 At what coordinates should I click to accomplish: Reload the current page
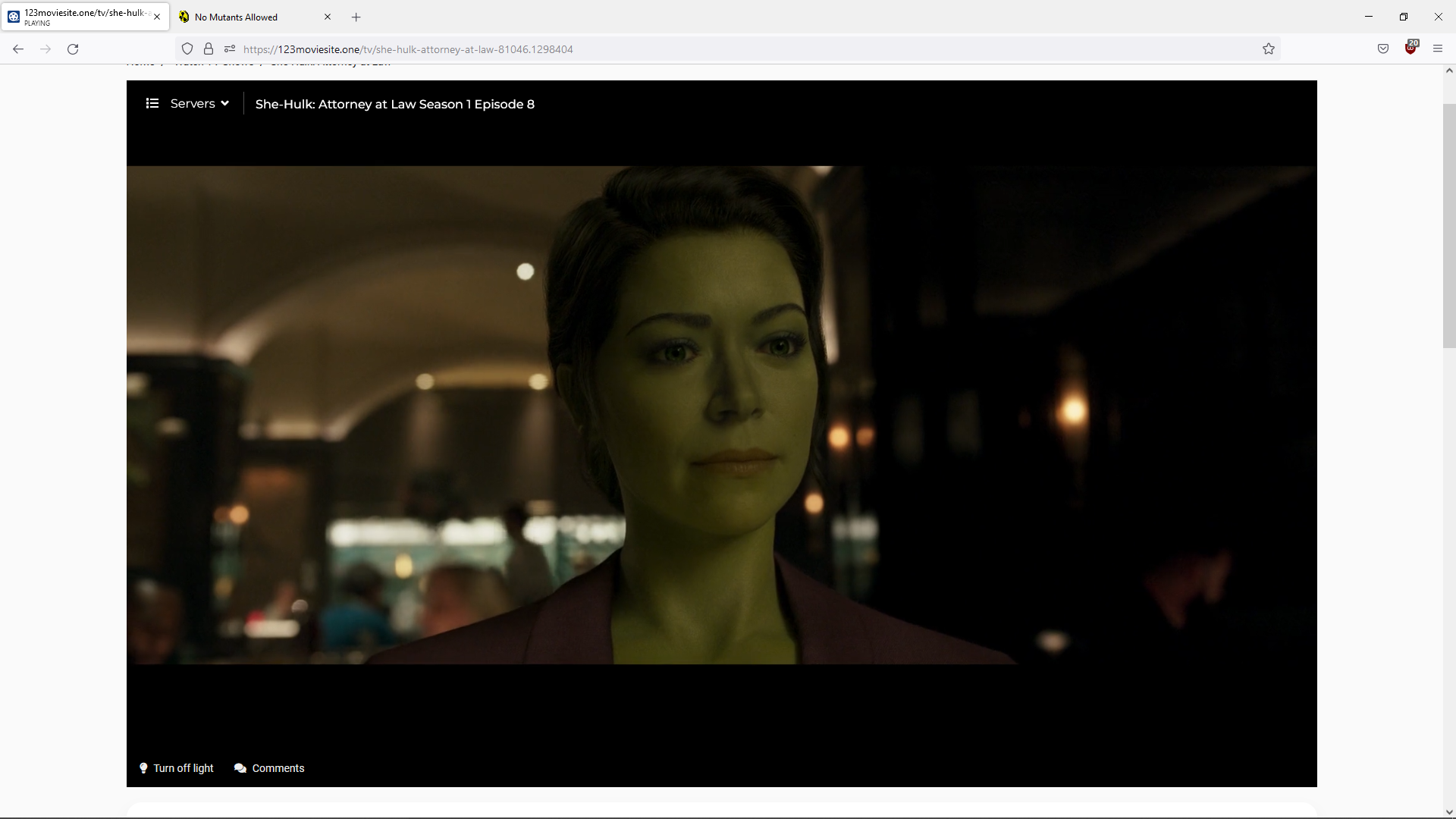[x=73, y=49]
